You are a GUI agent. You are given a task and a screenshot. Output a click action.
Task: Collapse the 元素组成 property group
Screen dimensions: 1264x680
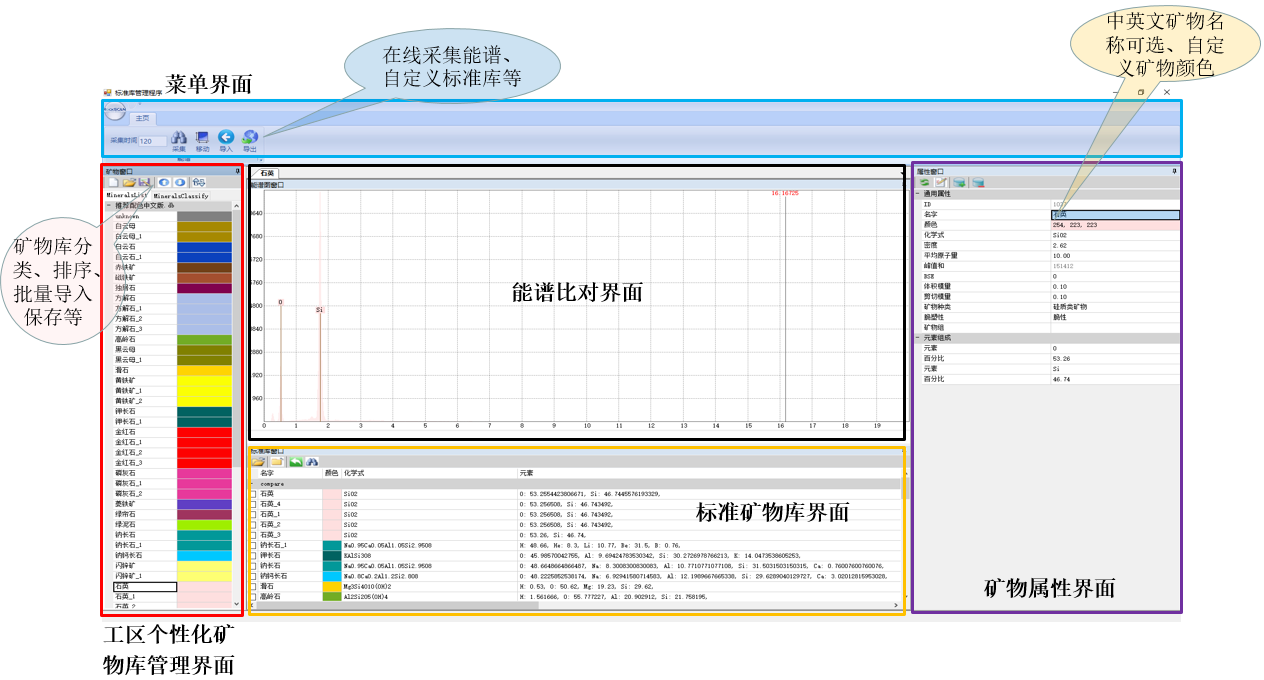pyautogui.click(x=917, y=338)
